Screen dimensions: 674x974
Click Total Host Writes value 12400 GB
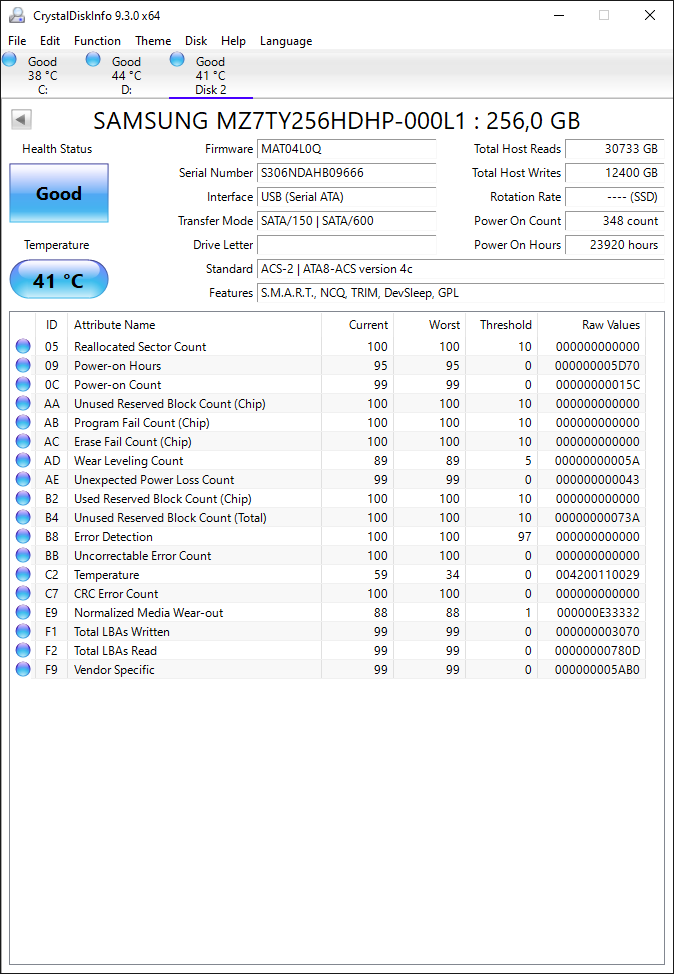click(614, 173)
